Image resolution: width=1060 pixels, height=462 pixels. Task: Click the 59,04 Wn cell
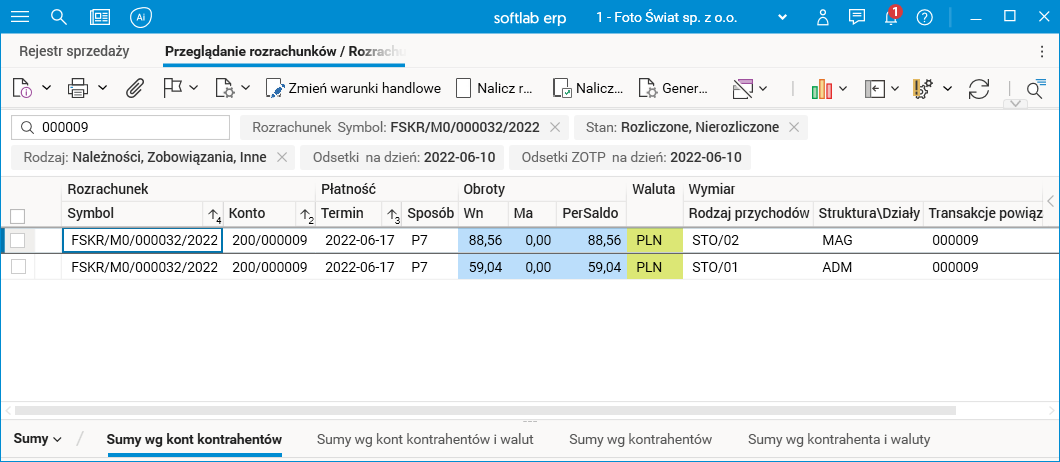(x=483, y=267)
